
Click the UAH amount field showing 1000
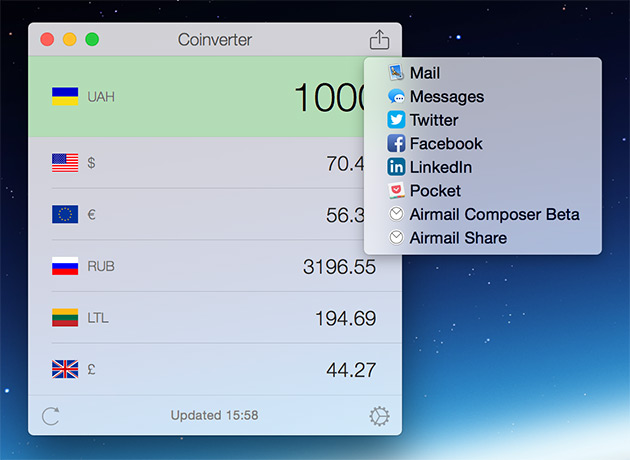click(329, 97)
